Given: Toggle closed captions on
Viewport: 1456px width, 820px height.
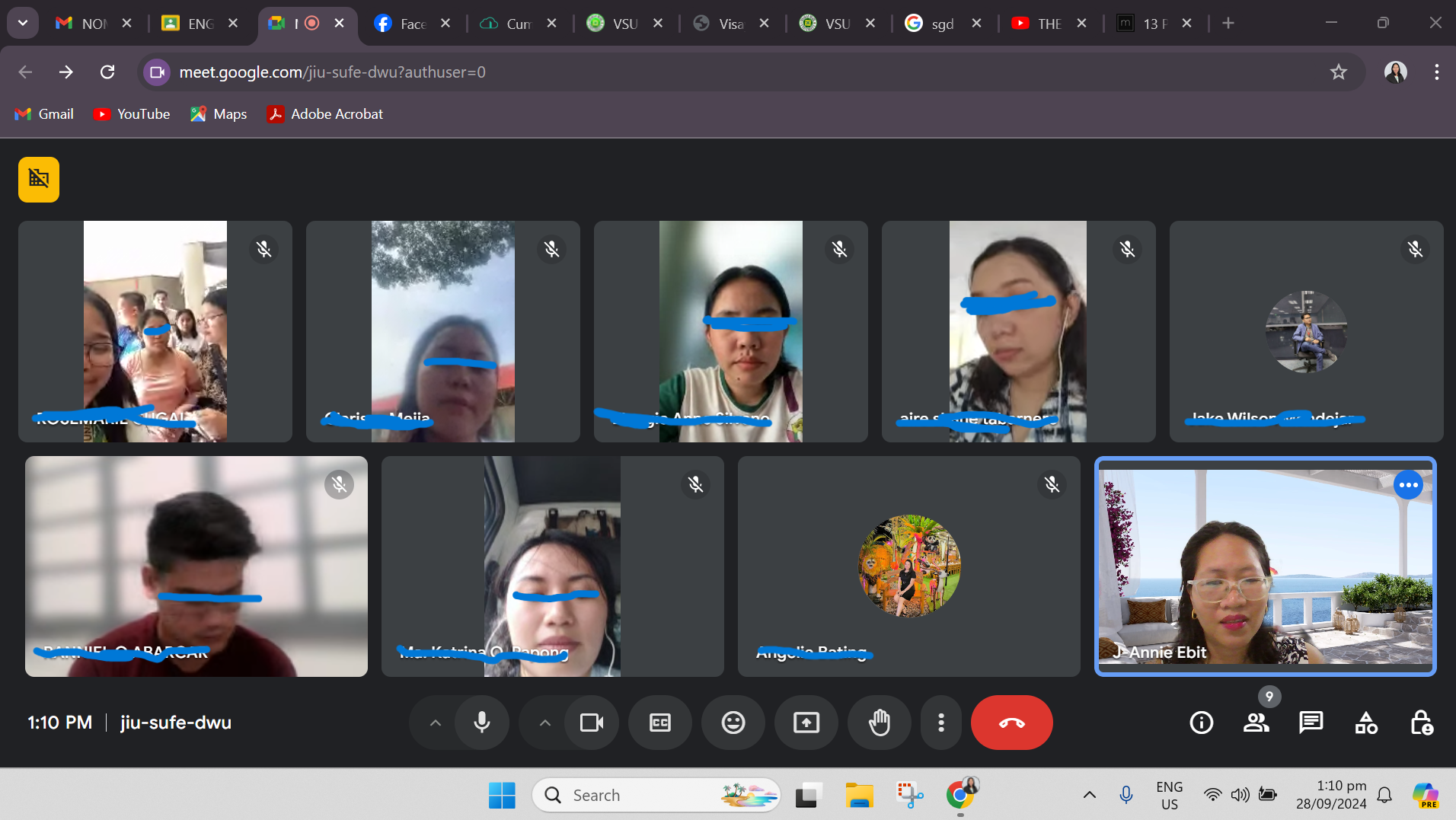Looking at the screenshot, I should pos(659,723).
